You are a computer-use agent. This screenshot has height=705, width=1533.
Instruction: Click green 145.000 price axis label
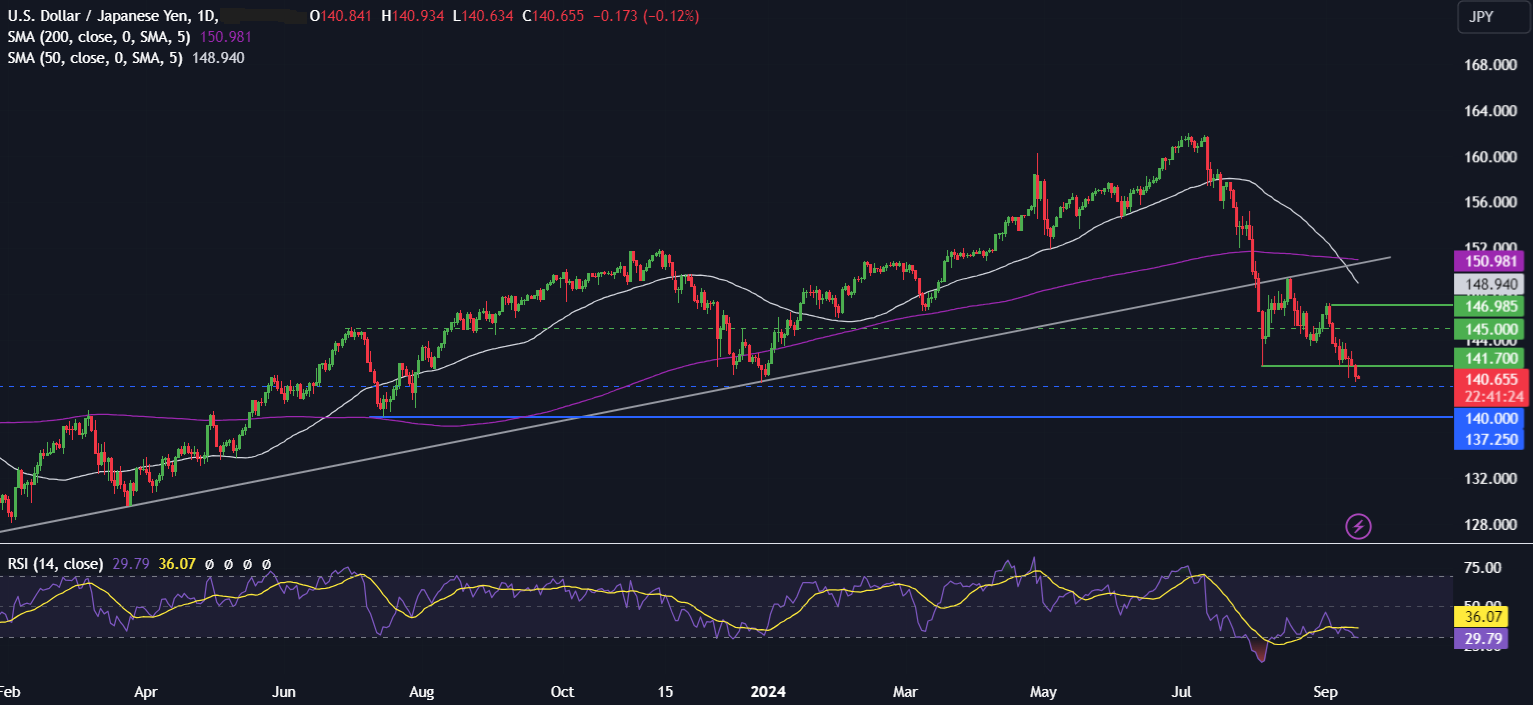(1491, 329)
